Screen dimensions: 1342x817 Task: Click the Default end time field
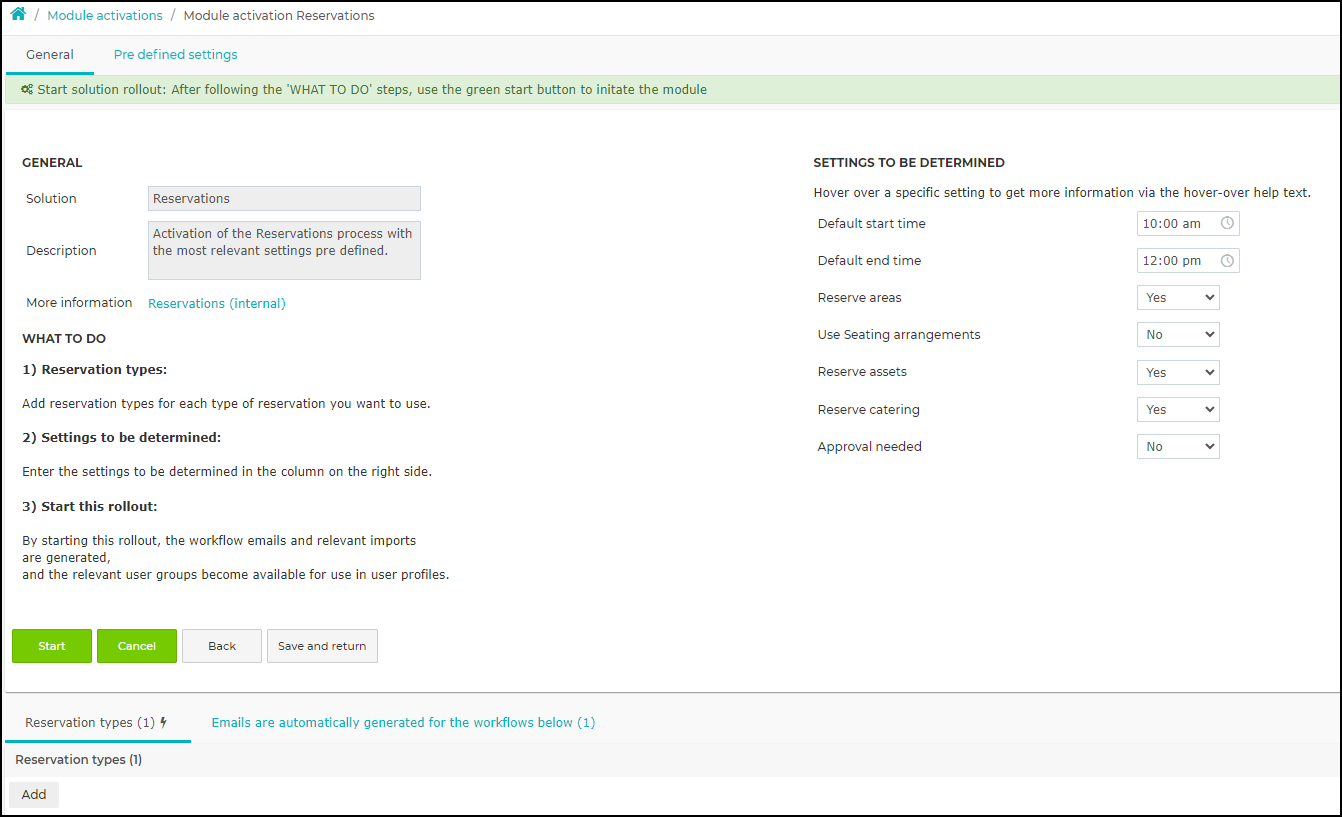[x=1188, y=261]
